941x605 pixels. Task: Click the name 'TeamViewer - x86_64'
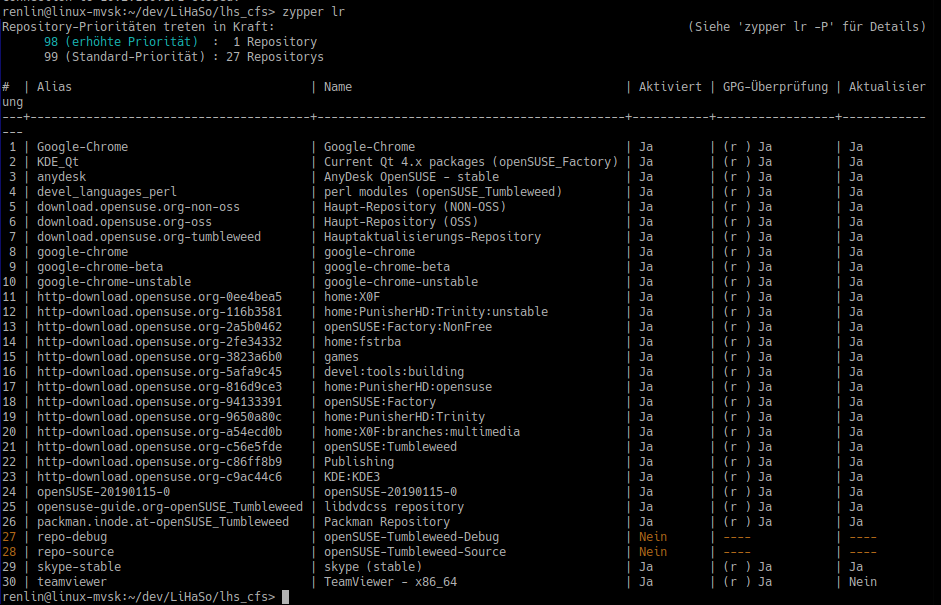pyautogui.click(x=391, y=582)
